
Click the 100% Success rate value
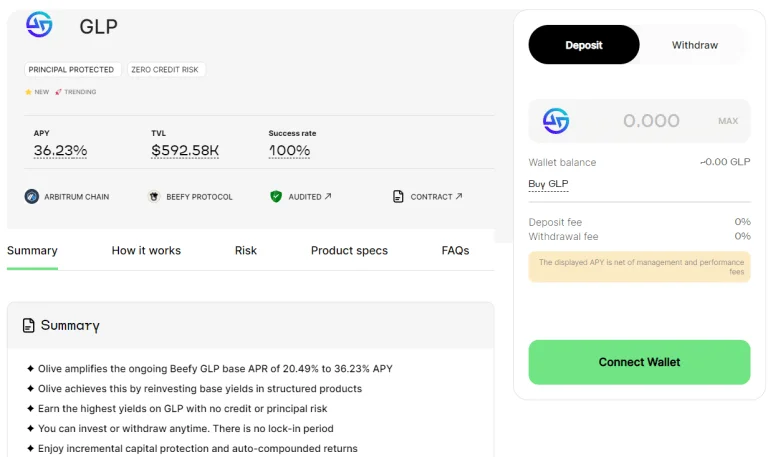pyautogui.click(x=289, y=150)
